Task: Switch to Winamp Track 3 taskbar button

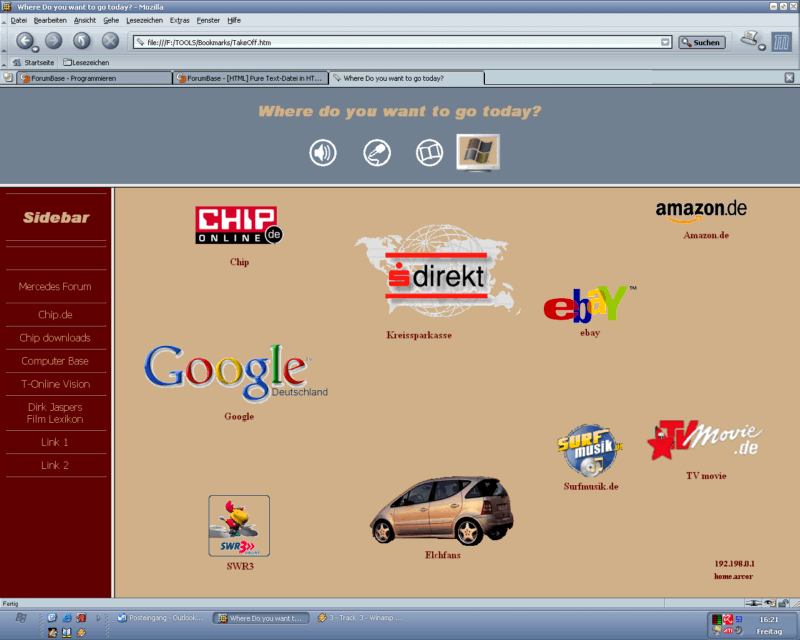Action: pyautogui.click(x=360, y=618)
